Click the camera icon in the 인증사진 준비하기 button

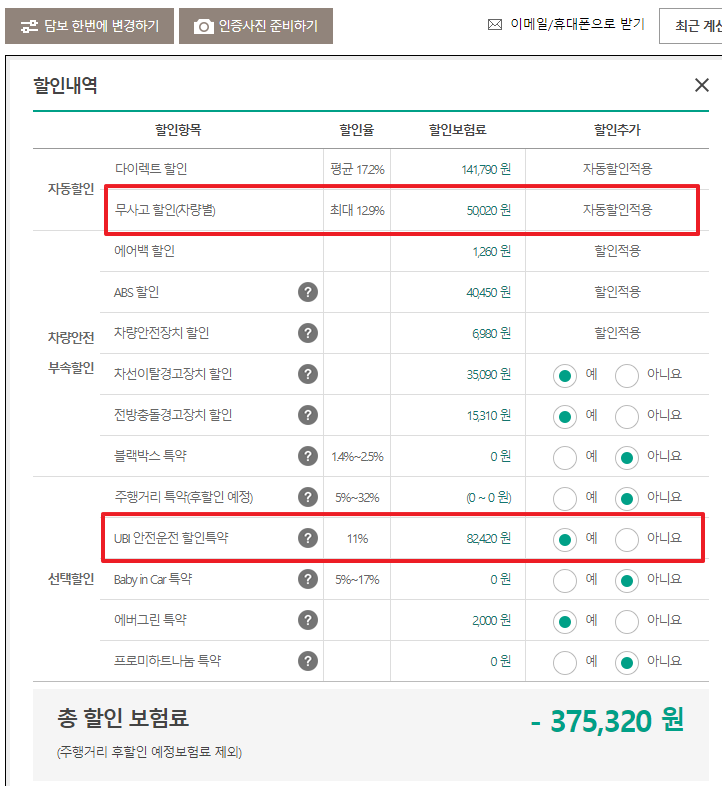pos(204,26)
